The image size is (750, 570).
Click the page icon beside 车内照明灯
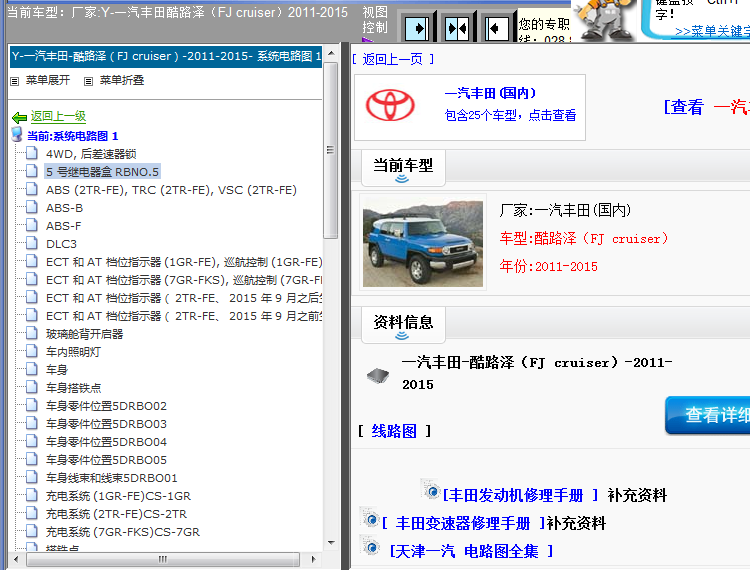pyautogui.click(x=32, y=351)
